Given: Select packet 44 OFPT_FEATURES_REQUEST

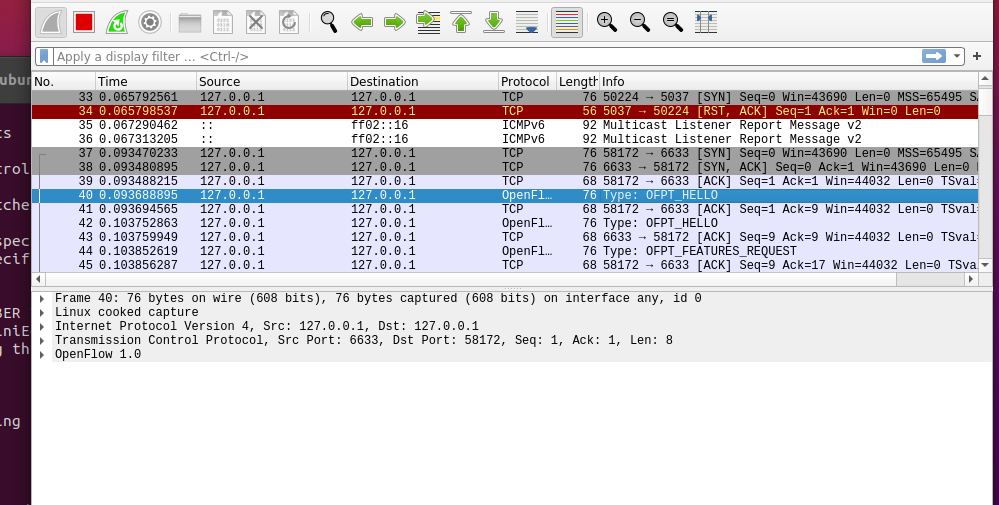Looking at the screenshot, I should (x=505, y=252).
